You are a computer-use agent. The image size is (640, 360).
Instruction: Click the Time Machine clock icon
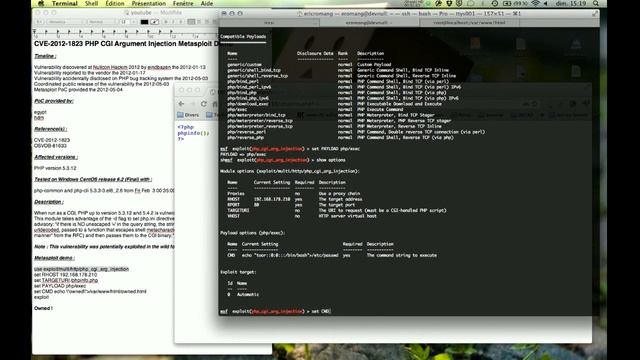pos(495,4)
